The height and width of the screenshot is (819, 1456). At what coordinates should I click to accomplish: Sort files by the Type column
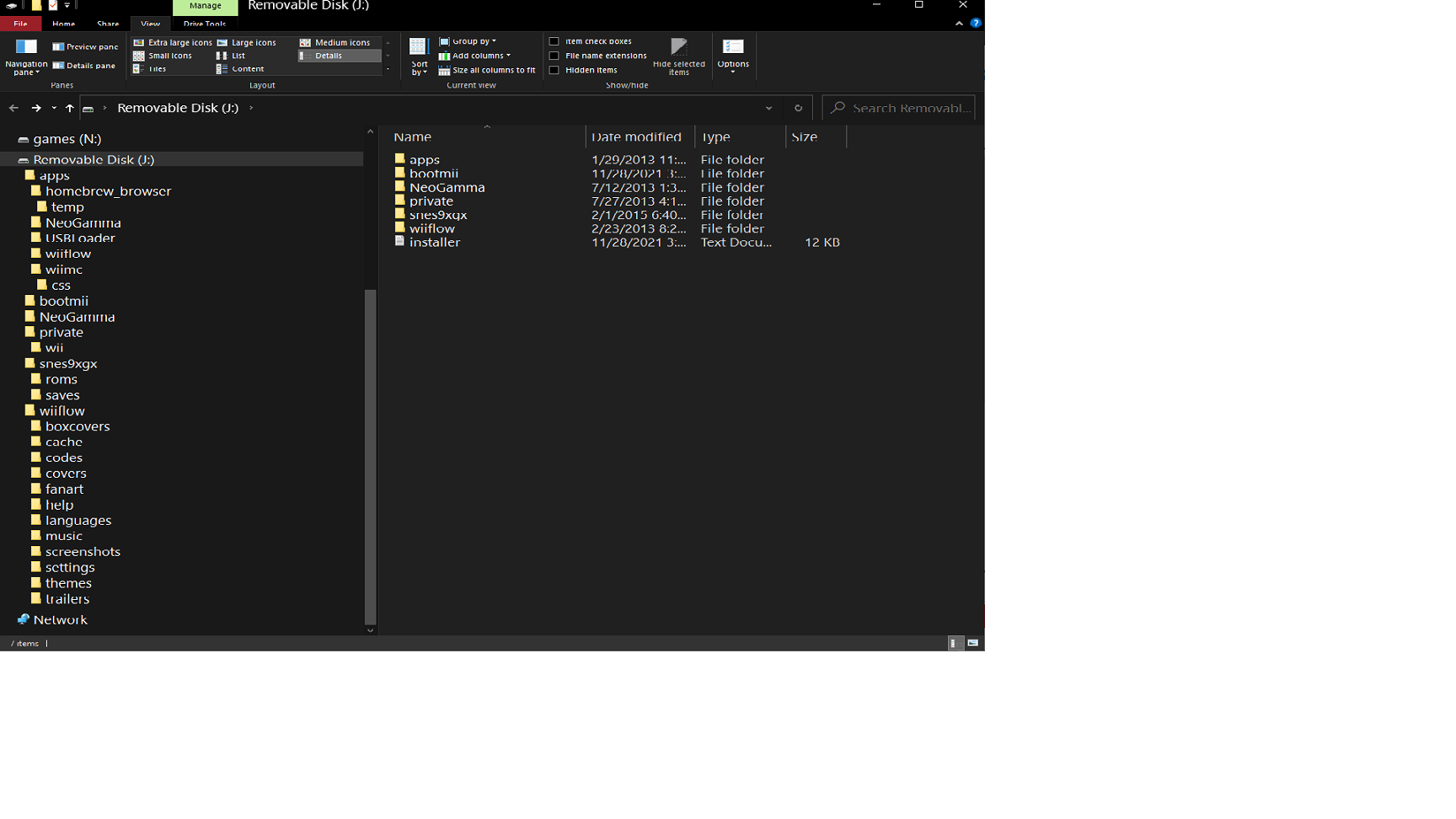pyautogui.click(x=741, y=136)
